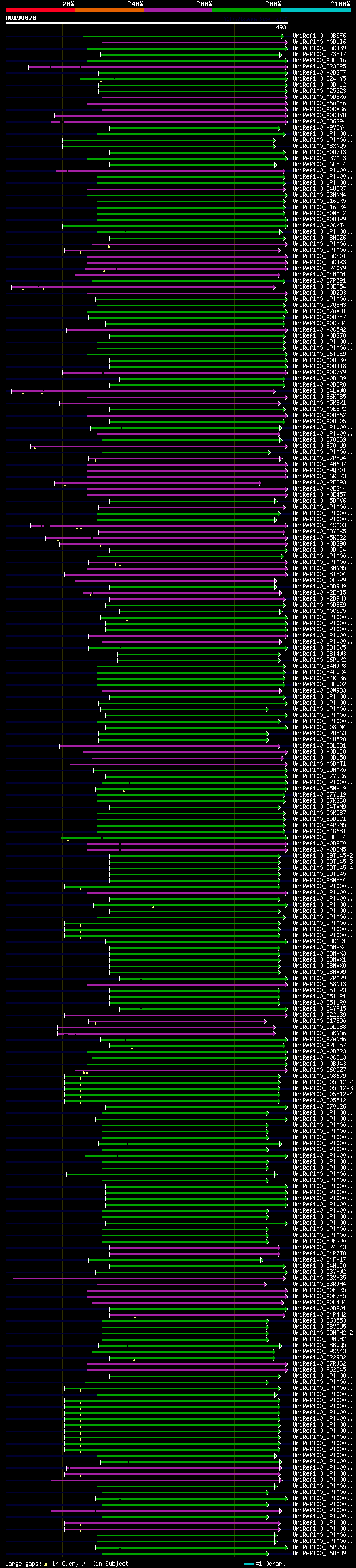Select the UniRef100_A0D293 label
The image size is (356, 1568).
click(x=319, y=293)
